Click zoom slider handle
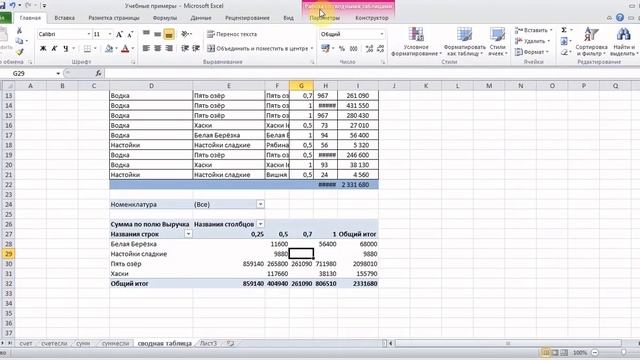This screenshot has width=640, height=360. point(623,352)
